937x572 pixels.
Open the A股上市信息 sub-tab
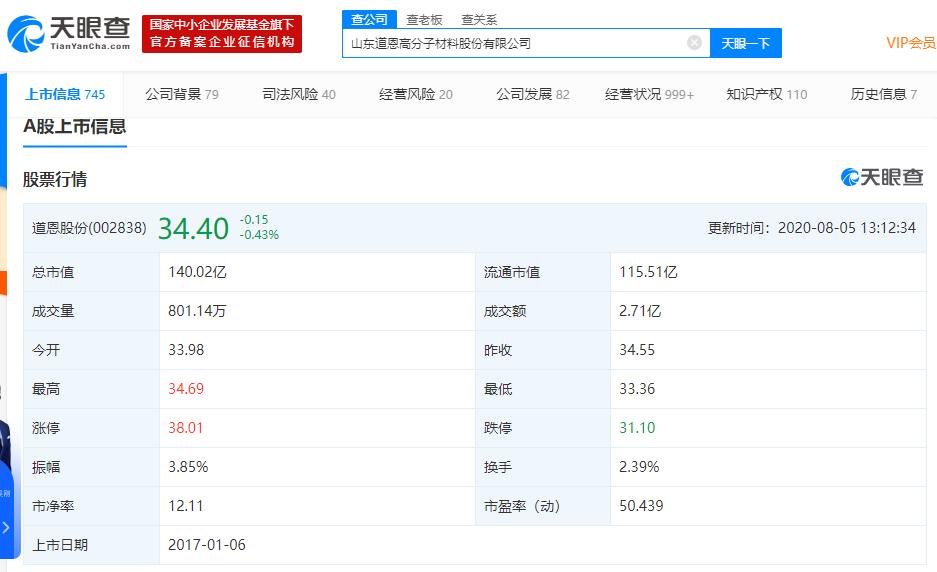coord(75,127)
